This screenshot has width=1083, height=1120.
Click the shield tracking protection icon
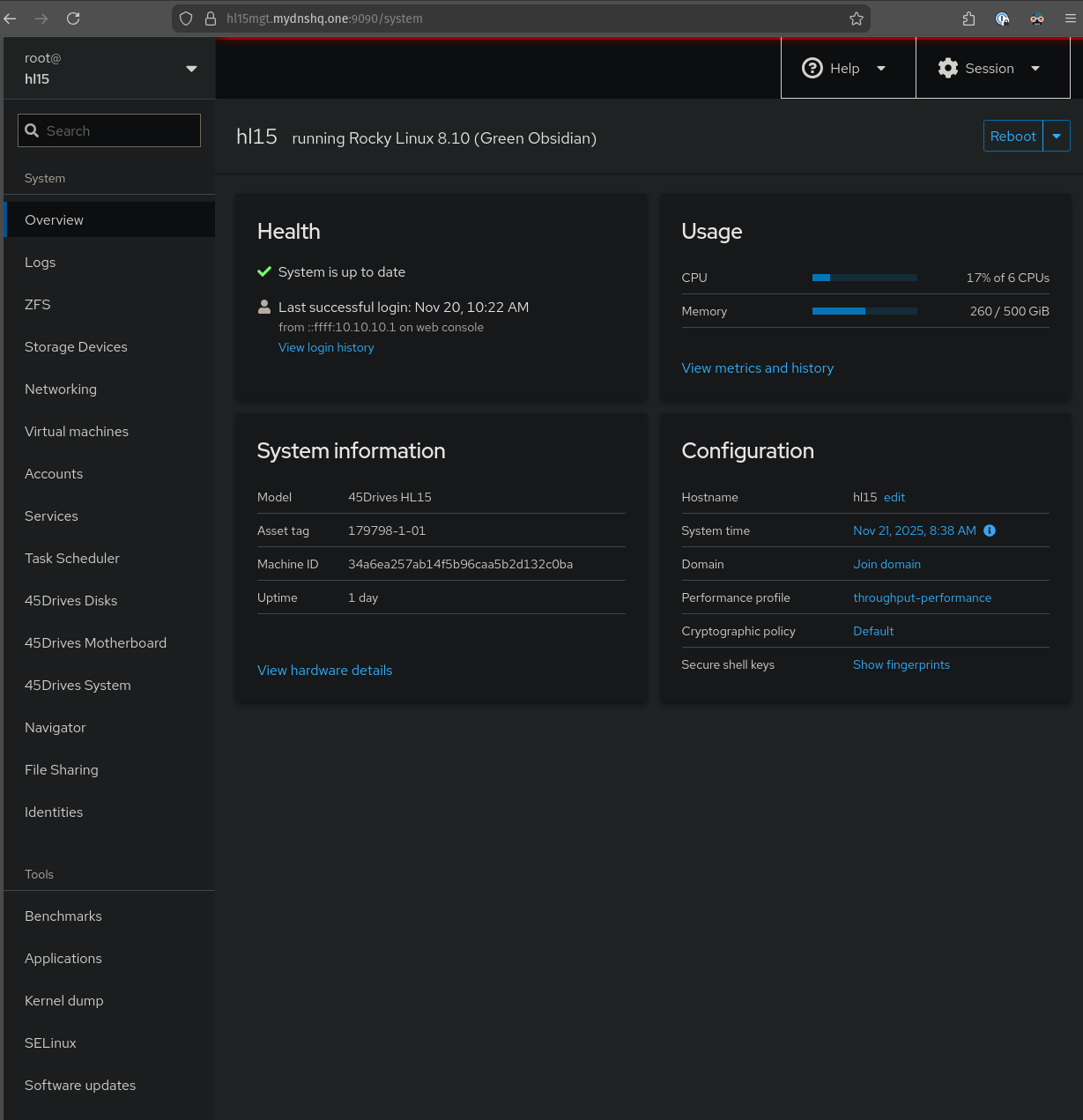pos(186,19)
